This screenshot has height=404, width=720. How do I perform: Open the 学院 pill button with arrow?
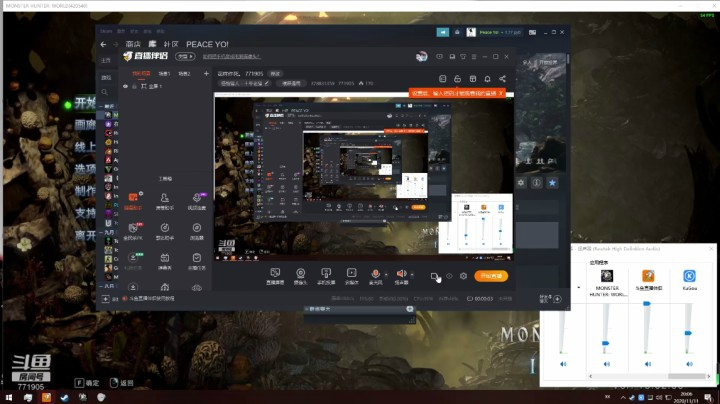pyautogui.click(x=185, y=56)
